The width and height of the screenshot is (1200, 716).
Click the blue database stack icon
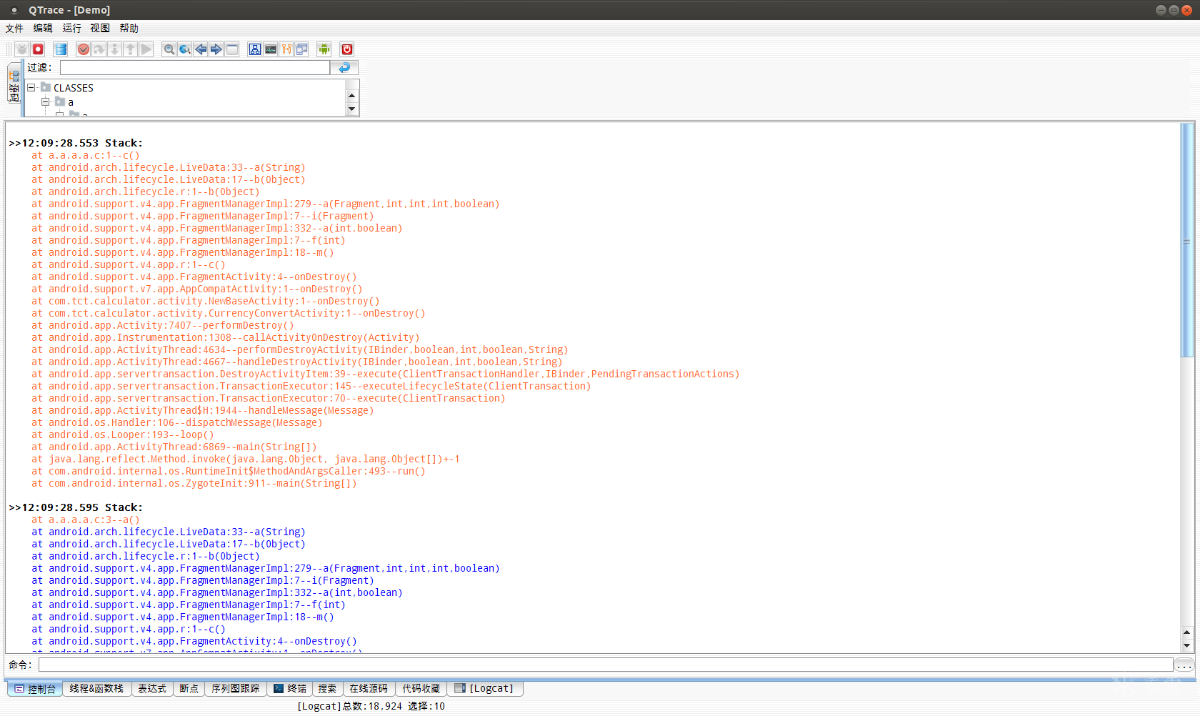pyautogui.click(x=60, y=49)
